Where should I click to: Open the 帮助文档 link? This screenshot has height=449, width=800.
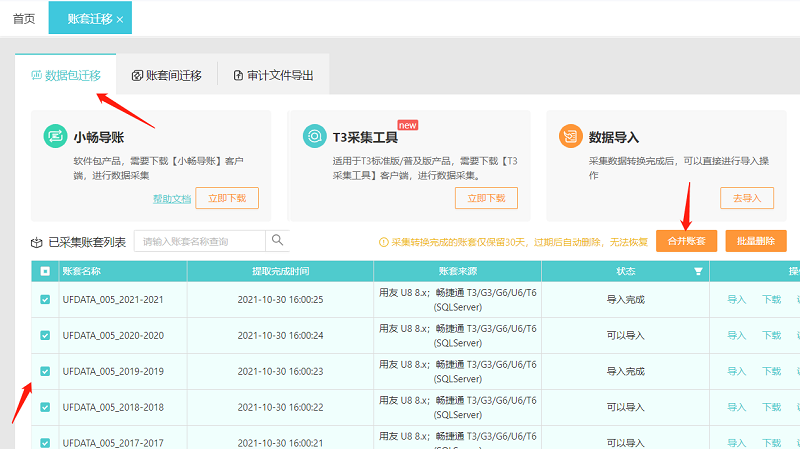[x=171, y=199]
